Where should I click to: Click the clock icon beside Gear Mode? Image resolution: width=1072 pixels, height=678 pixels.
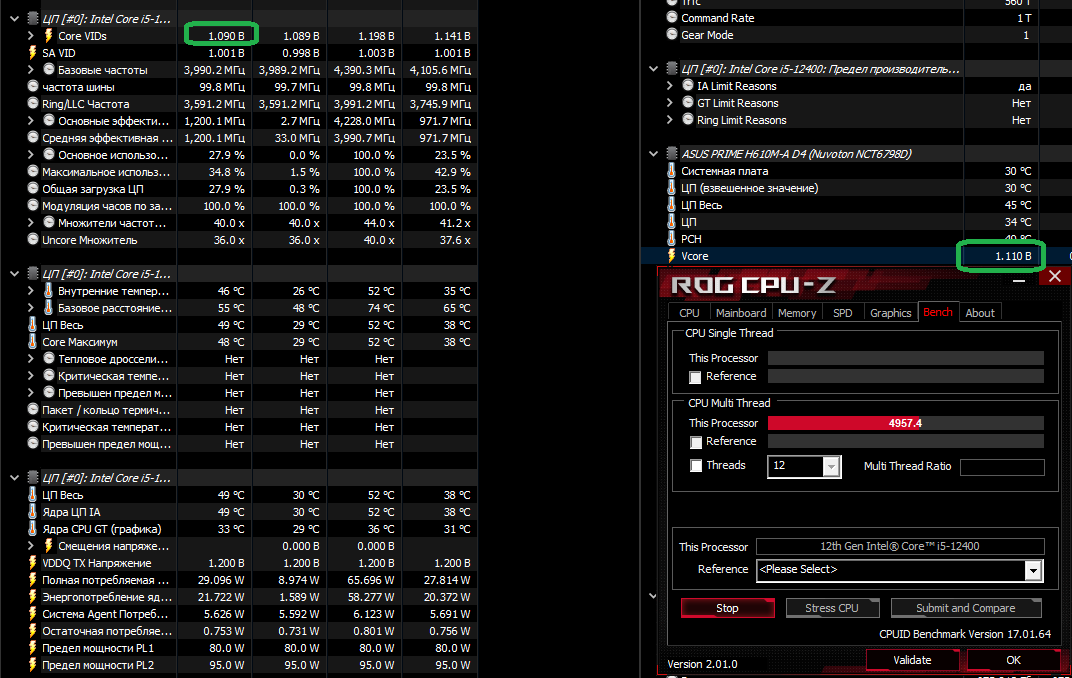point(671,35)
